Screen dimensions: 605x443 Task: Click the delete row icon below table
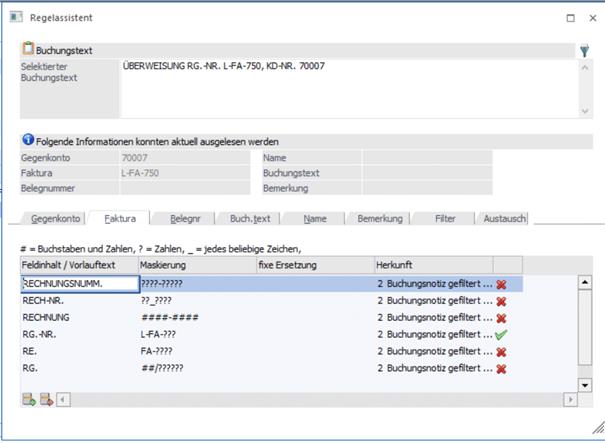tap(46, 400)
